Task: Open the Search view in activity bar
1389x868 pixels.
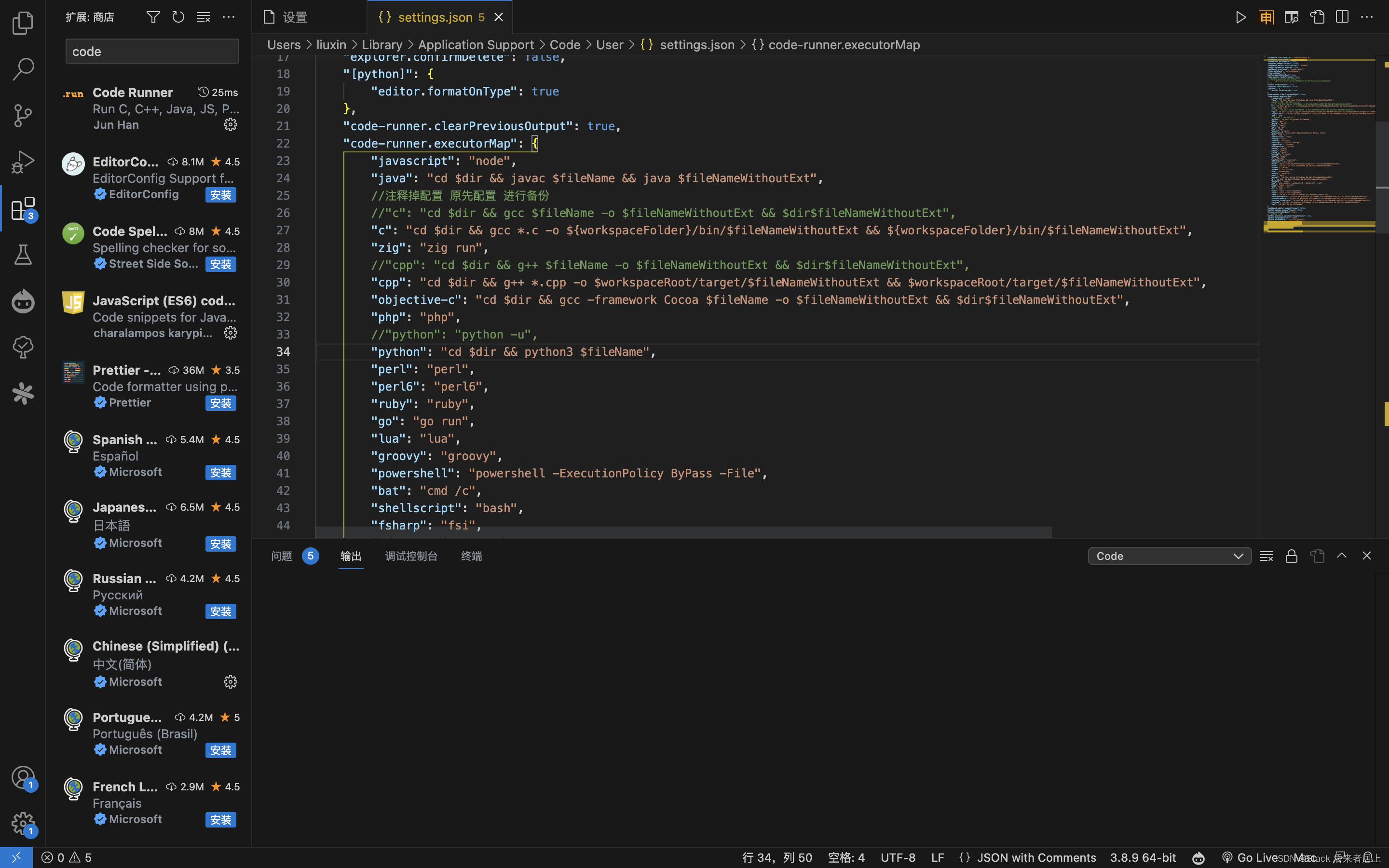Action: tap(23, 69)
